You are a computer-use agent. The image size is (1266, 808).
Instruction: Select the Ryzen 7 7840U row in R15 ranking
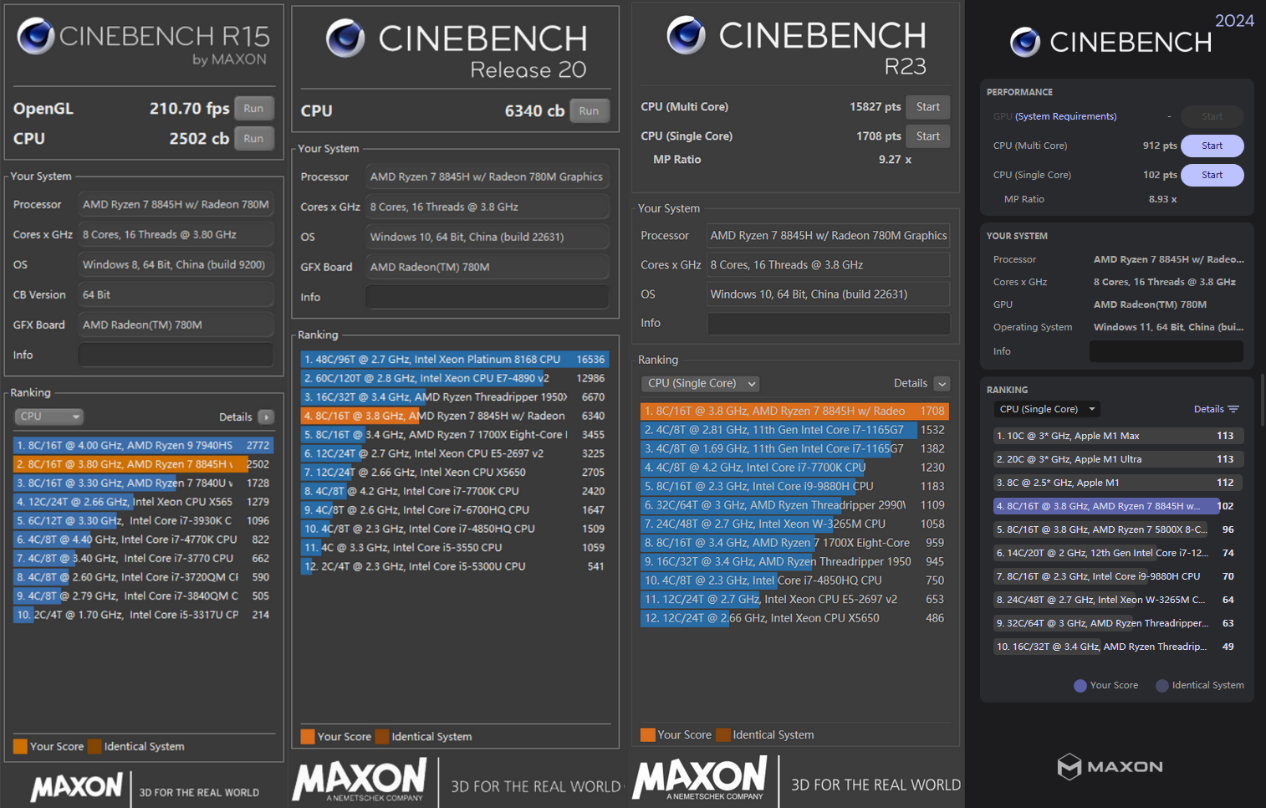[x=143, y=483]
